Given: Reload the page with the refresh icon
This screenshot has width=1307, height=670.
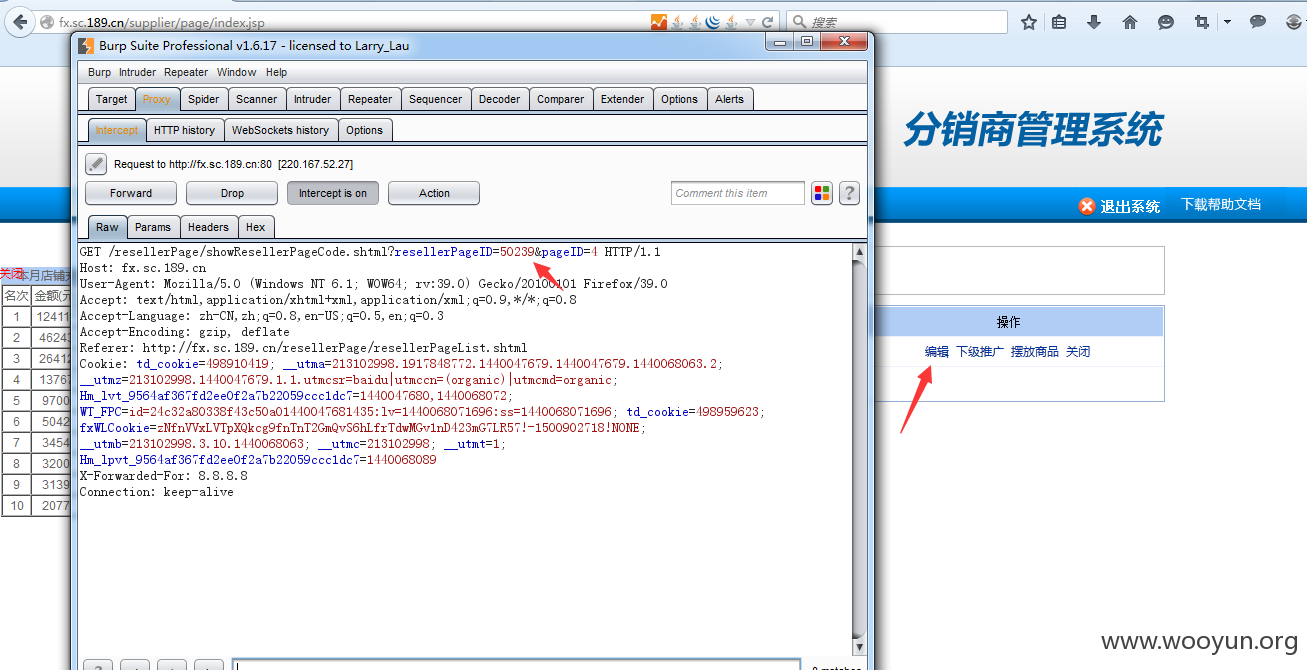Looking at the screenshot, I should (x=768, y=21).
